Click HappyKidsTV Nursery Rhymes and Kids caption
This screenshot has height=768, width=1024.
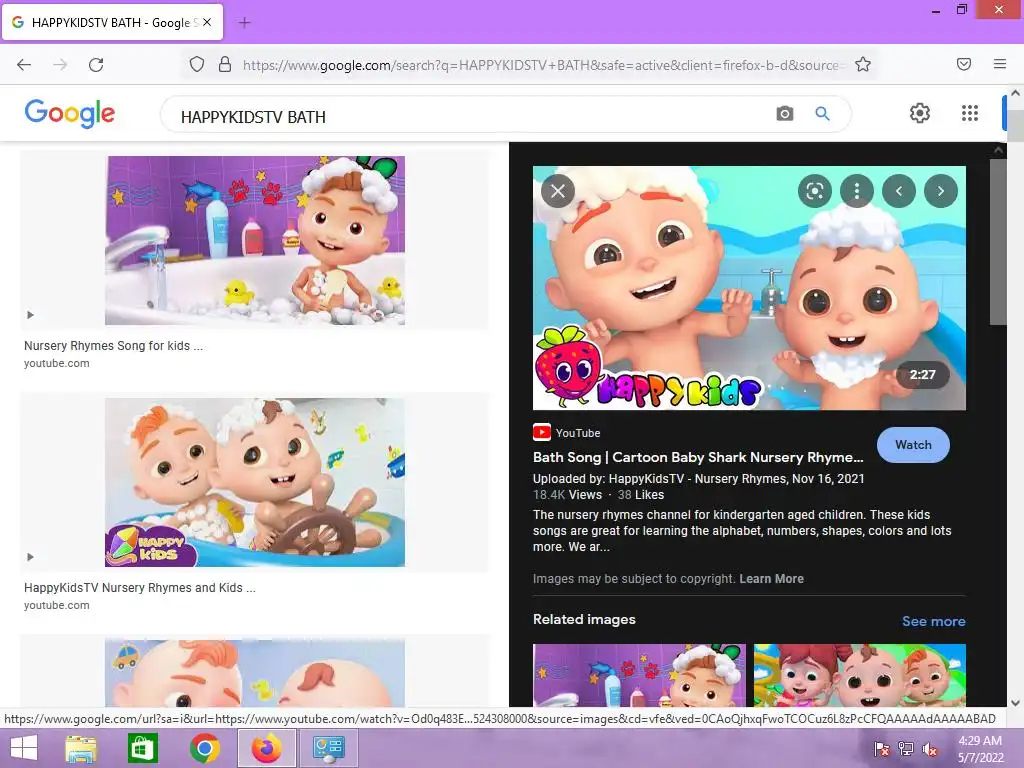tap(140, 588)
